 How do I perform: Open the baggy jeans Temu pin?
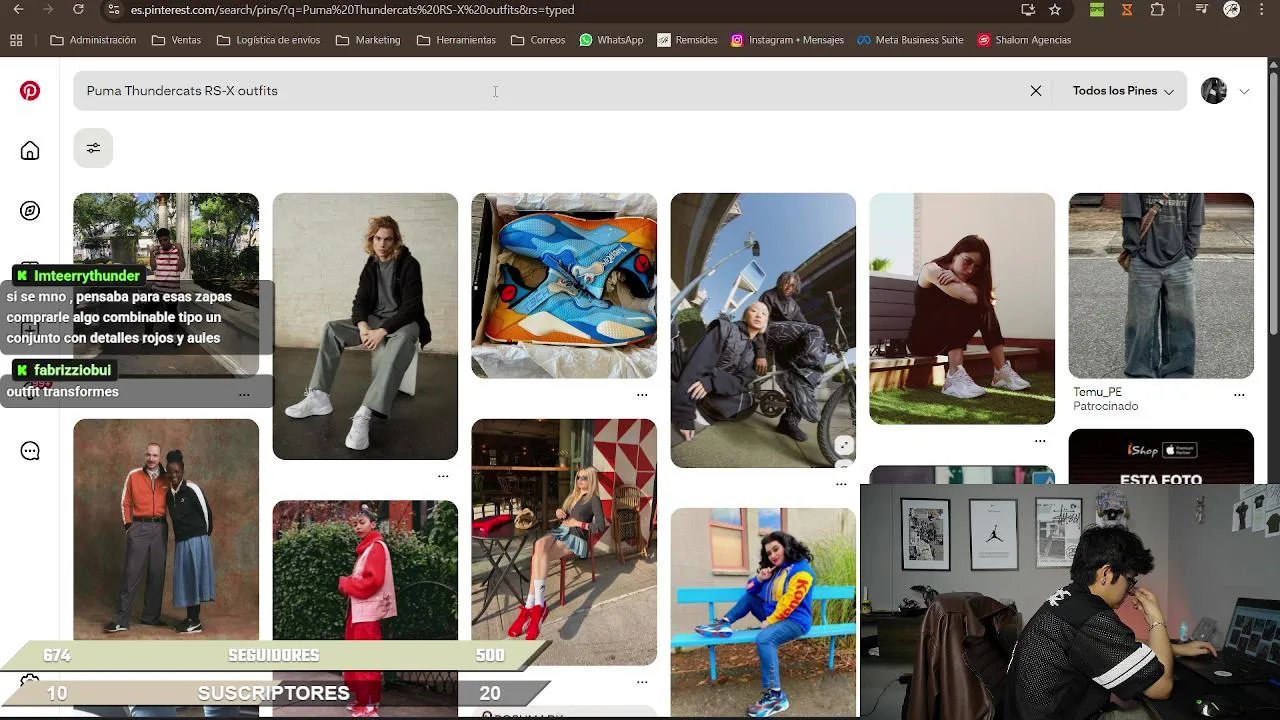tap(1161, 286)
